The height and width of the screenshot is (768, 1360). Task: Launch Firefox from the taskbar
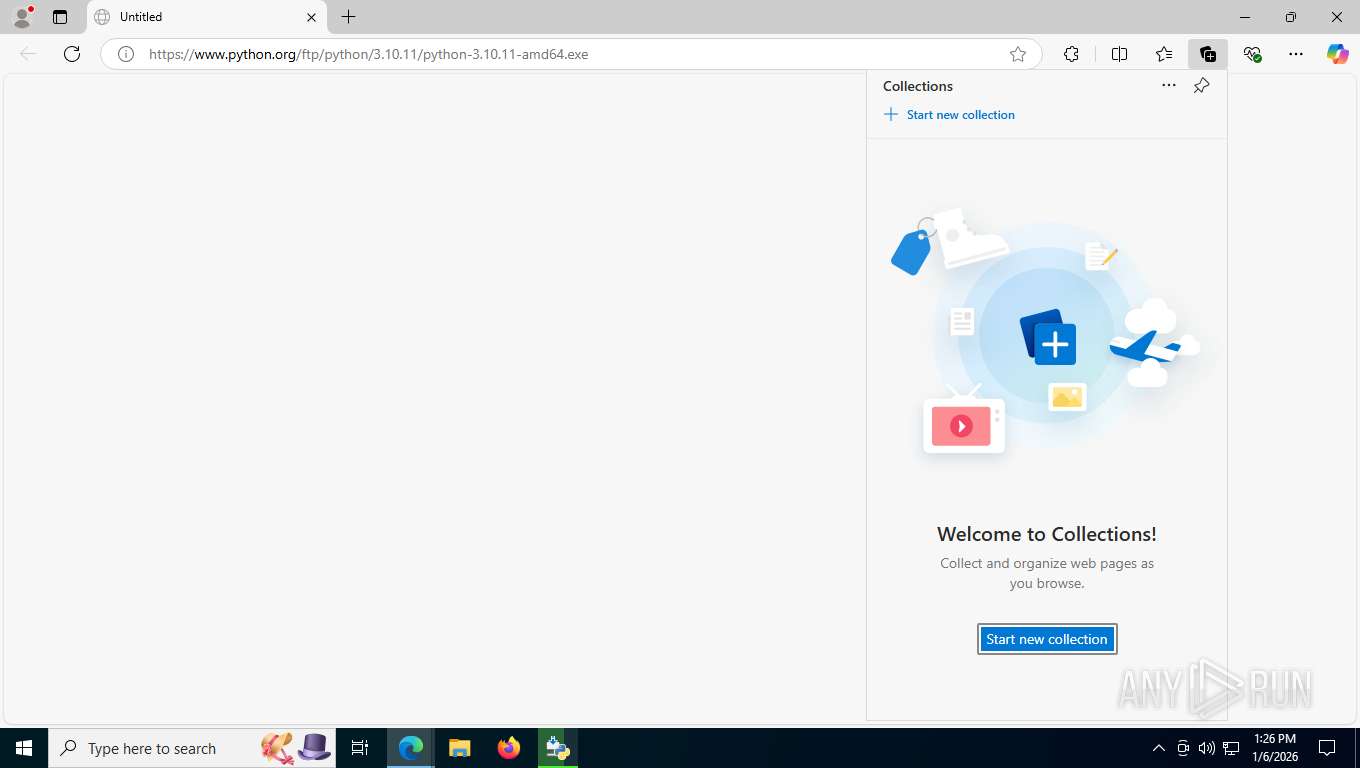(x=509, y=748)
